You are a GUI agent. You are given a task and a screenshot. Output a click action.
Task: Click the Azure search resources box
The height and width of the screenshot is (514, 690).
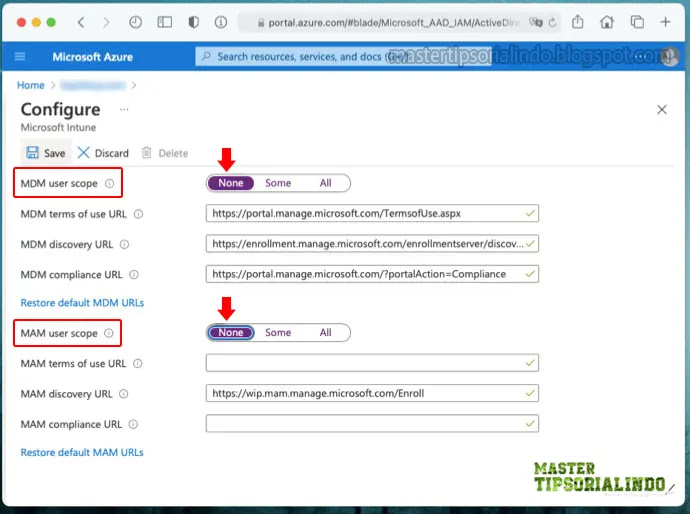pyautogui.click(x=343, y=56)
